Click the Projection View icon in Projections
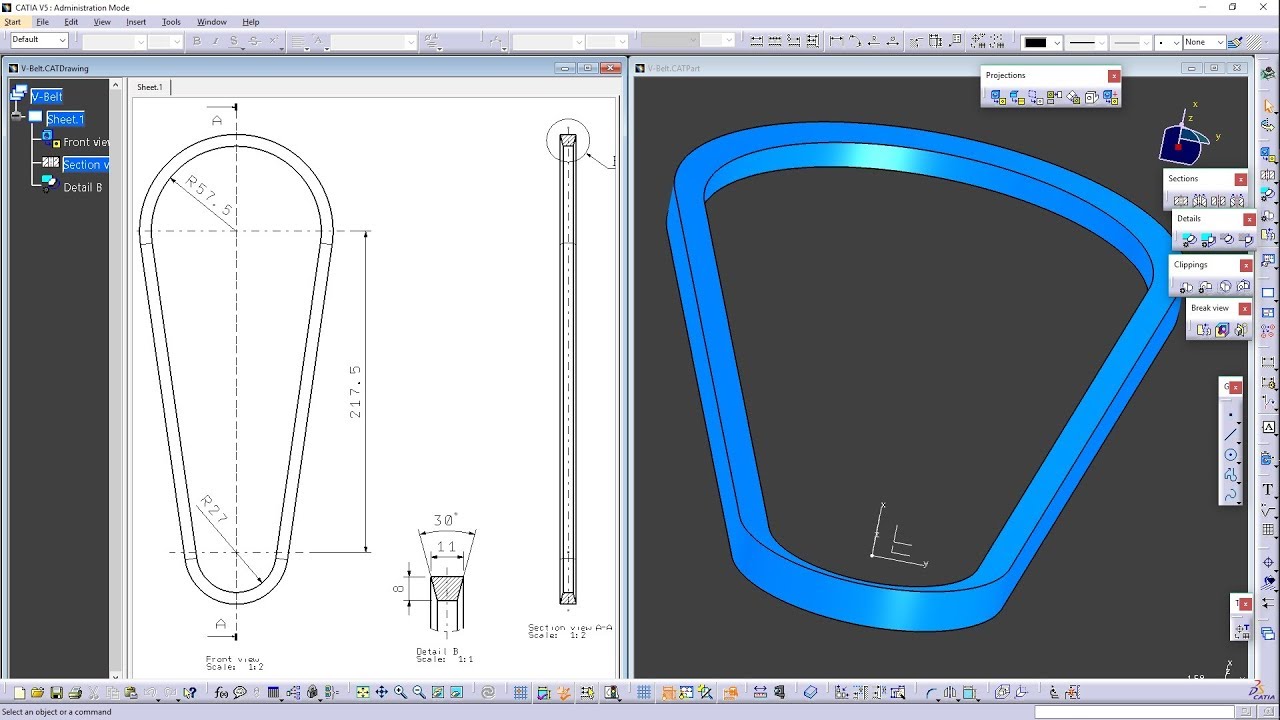Image resolution: width=1280 pixels, height=720 pixels. coord(1054,97)
